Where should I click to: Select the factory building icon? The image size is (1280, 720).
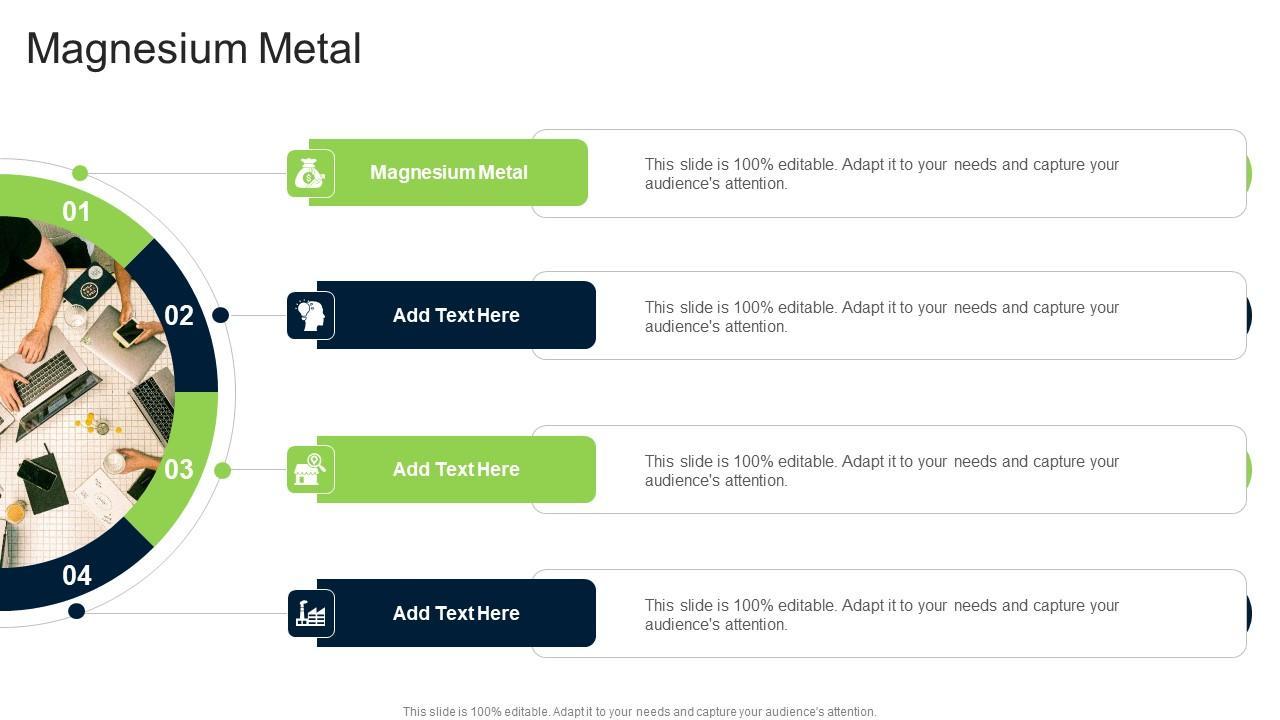[x=310, y=614]
